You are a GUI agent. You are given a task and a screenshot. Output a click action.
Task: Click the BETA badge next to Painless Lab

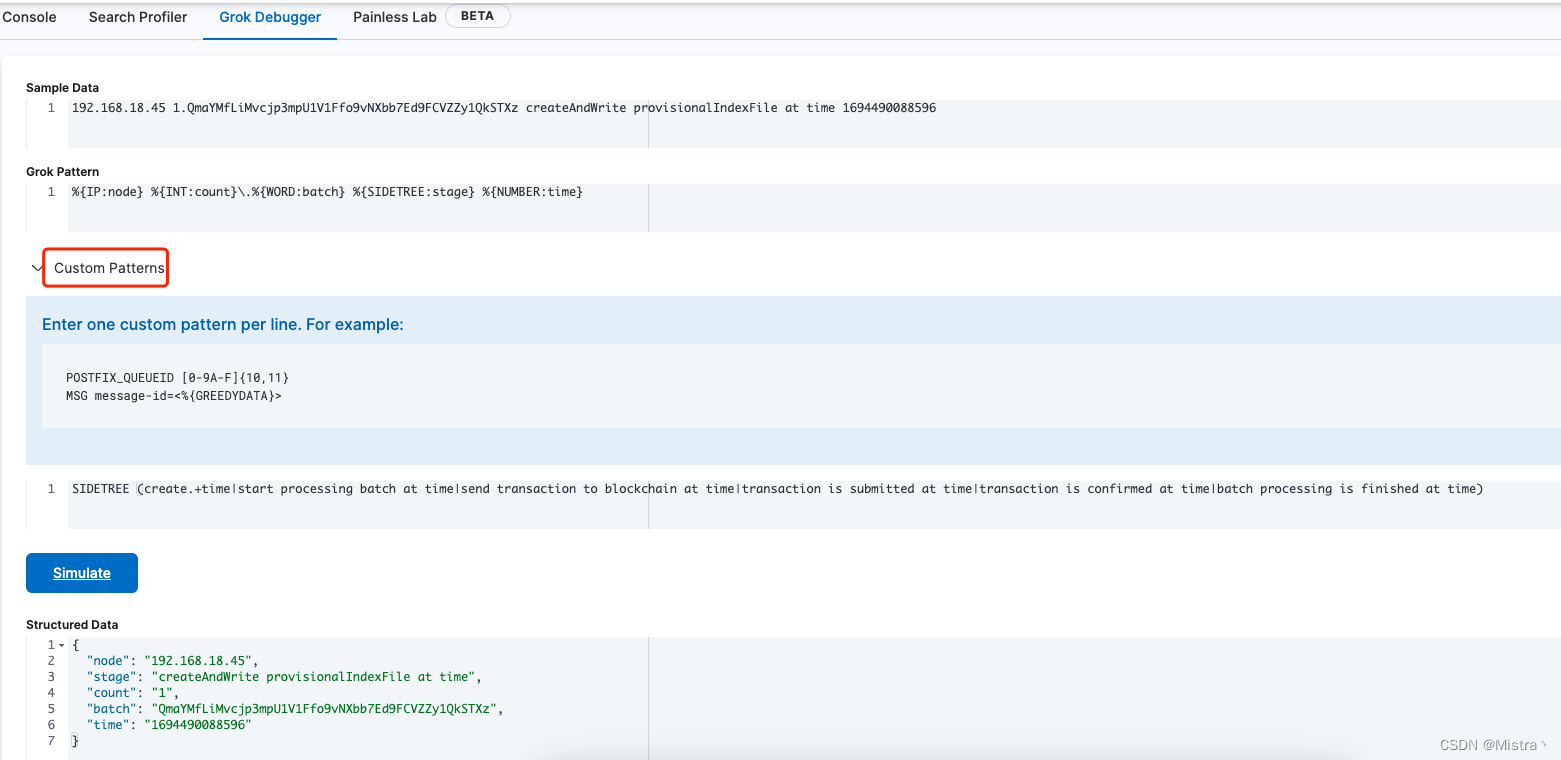tap(477, 16)
